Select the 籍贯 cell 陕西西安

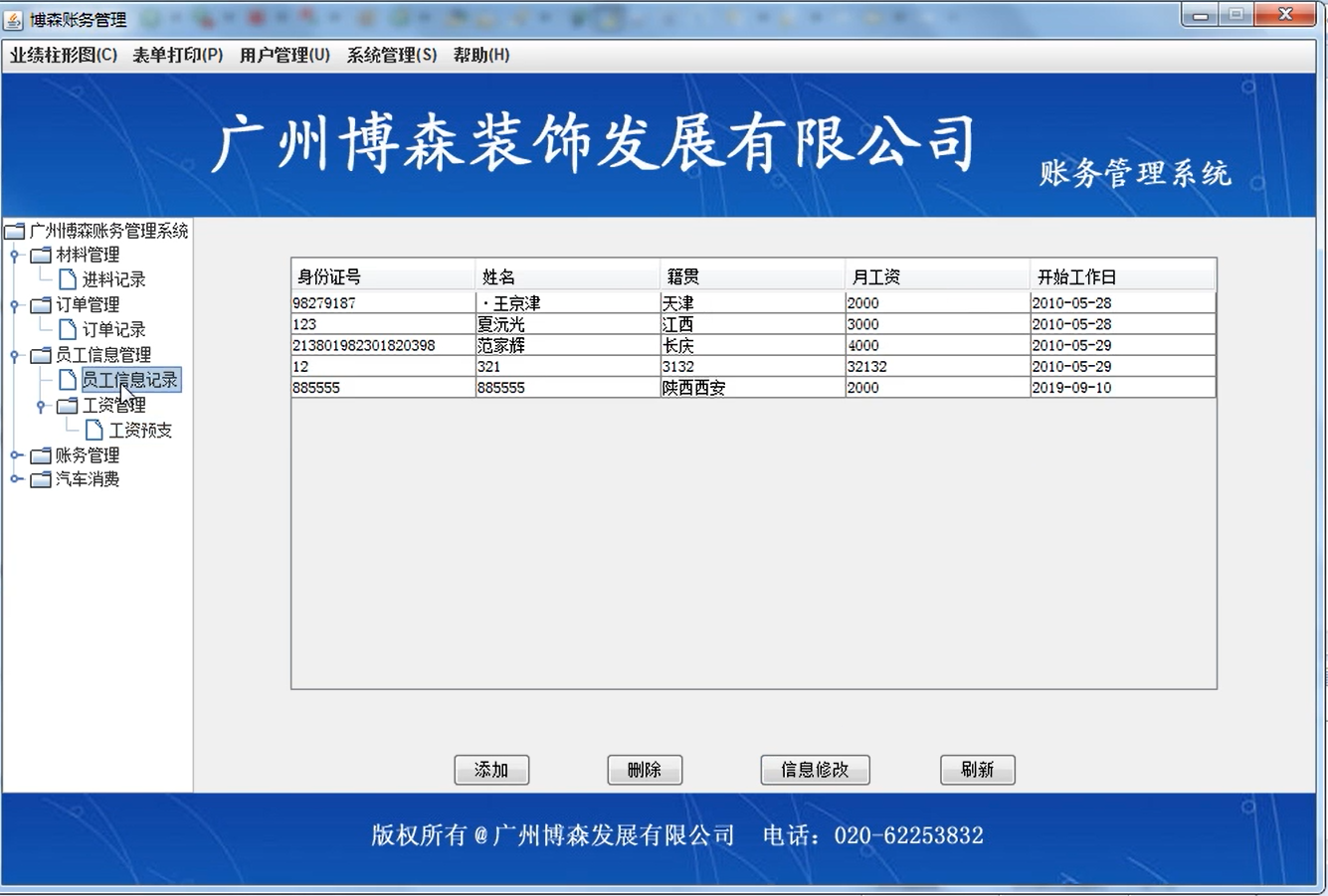752,388
